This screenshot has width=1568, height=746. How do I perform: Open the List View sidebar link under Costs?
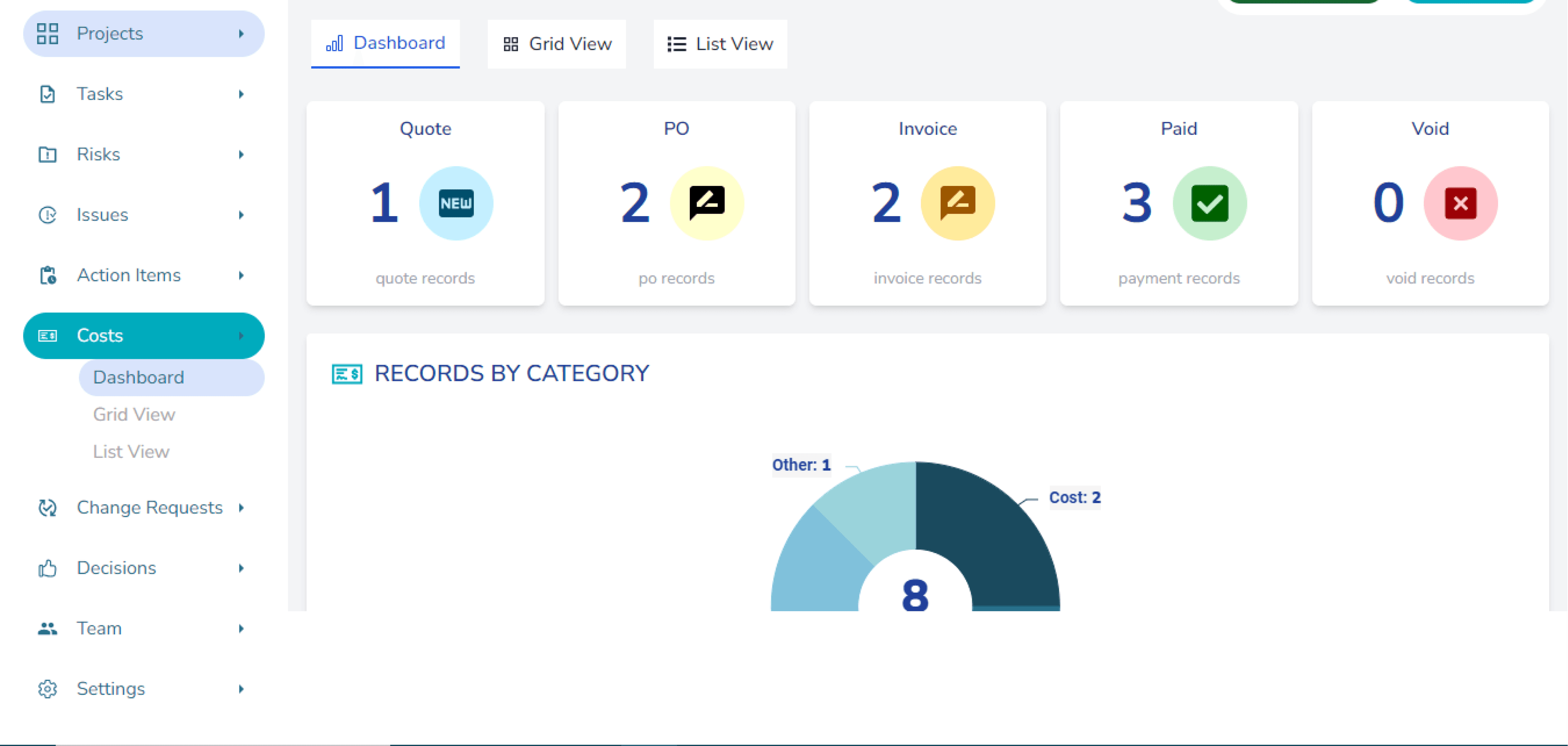[x=131, y=451]
